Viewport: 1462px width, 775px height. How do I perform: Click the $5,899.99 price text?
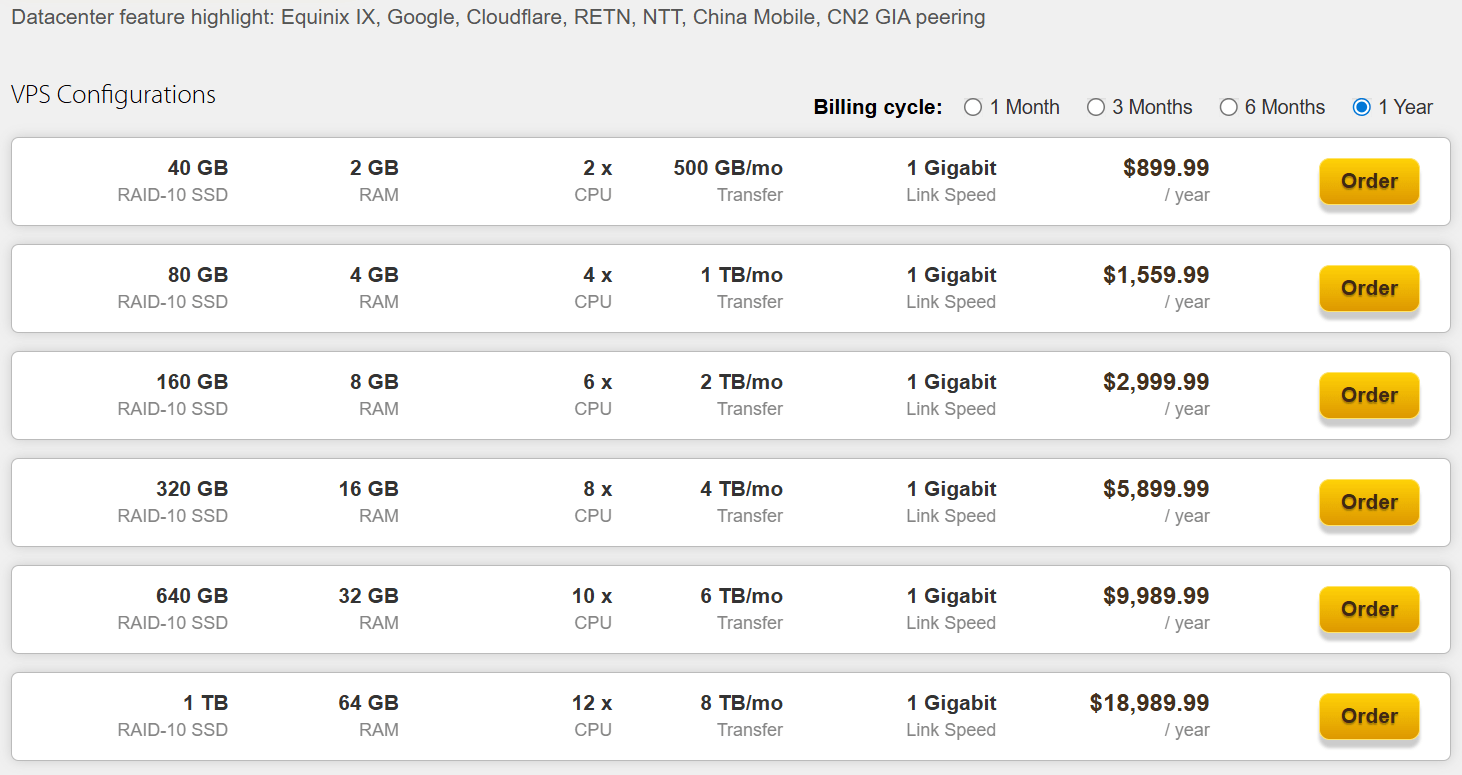pyautogui.click(x=1156, y=489)
